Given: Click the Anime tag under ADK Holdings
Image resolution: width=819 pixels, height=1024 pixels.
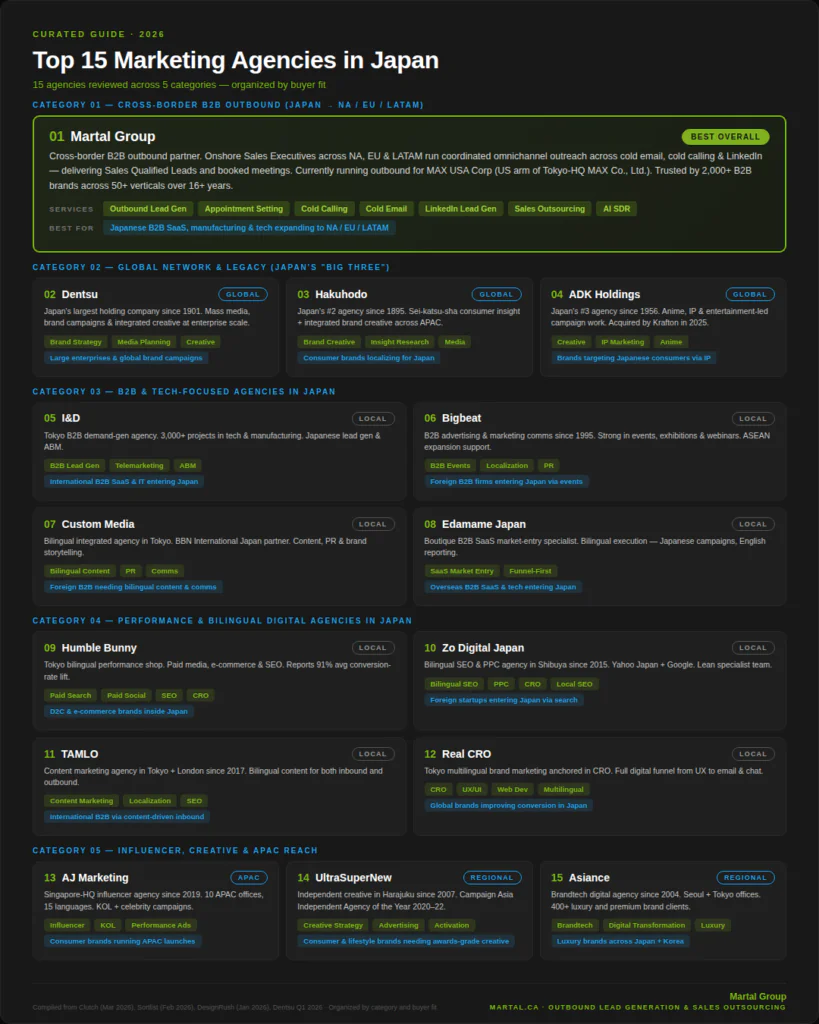Looking at the screenshot, I should click(x=671, y=342).
